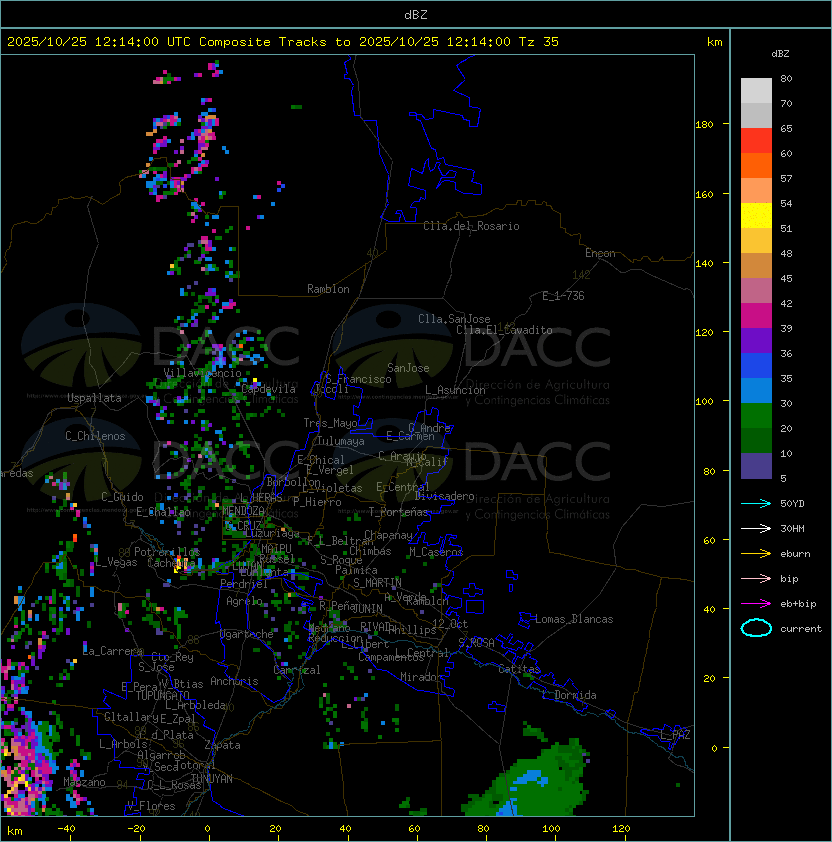Click the 'Potrerillos' map label
Viewport: 832px width, 842px height.
(167, 552)
